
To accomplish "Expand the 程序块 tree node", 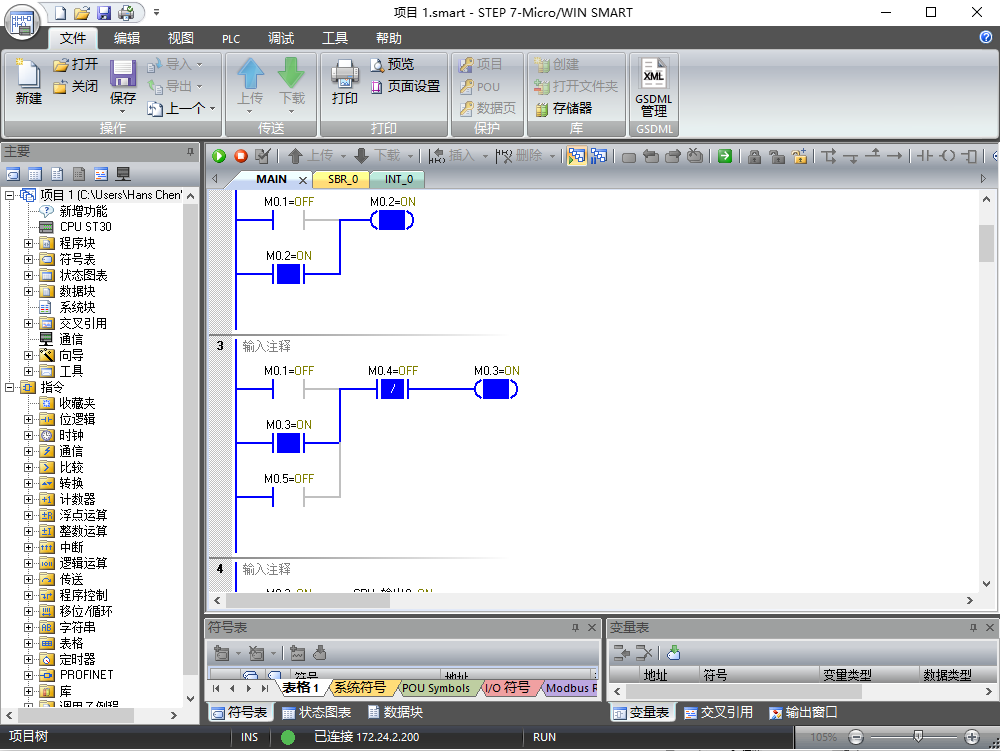I will click(x=28, y=243).
